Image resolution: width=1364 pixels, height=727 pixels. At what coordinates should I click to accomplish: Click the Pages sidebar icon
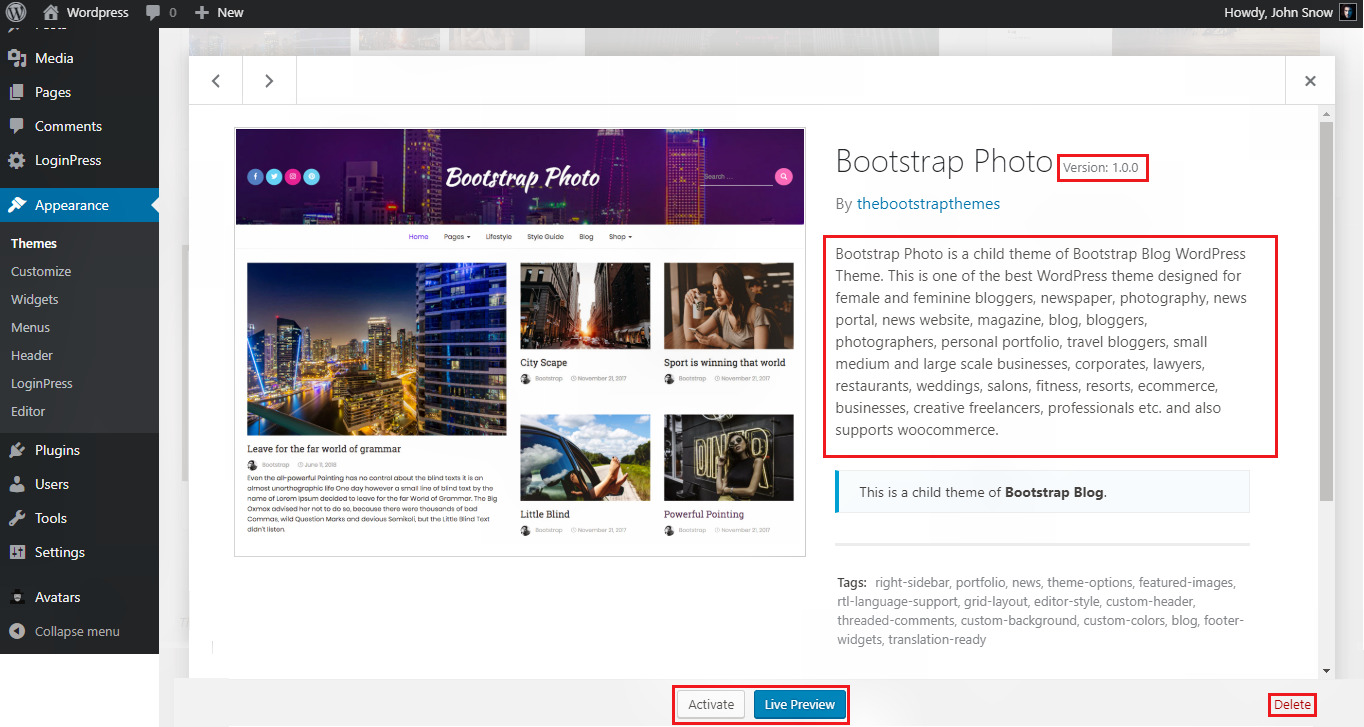17,92
